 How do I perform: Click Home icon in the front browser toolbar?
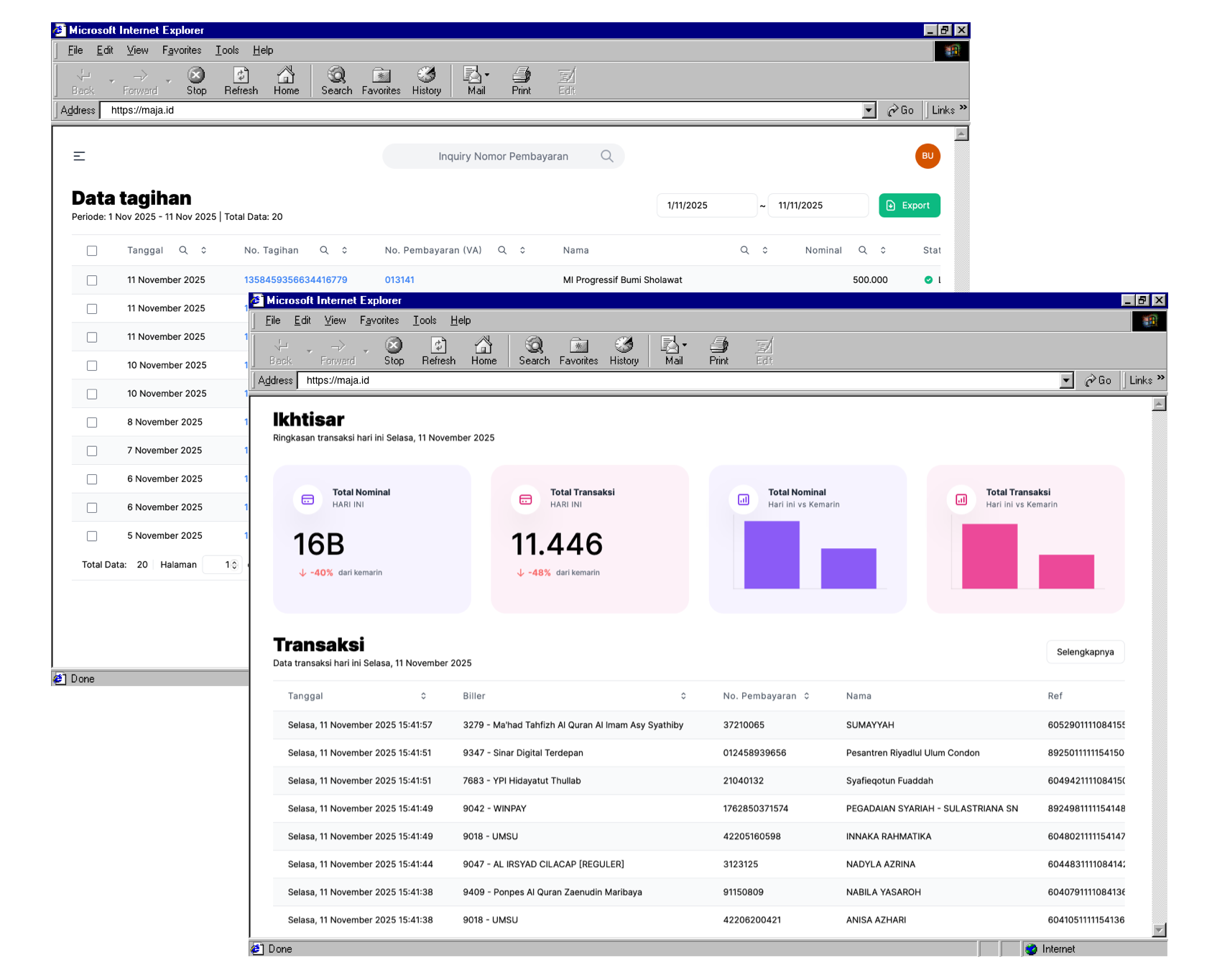point(484,351)
